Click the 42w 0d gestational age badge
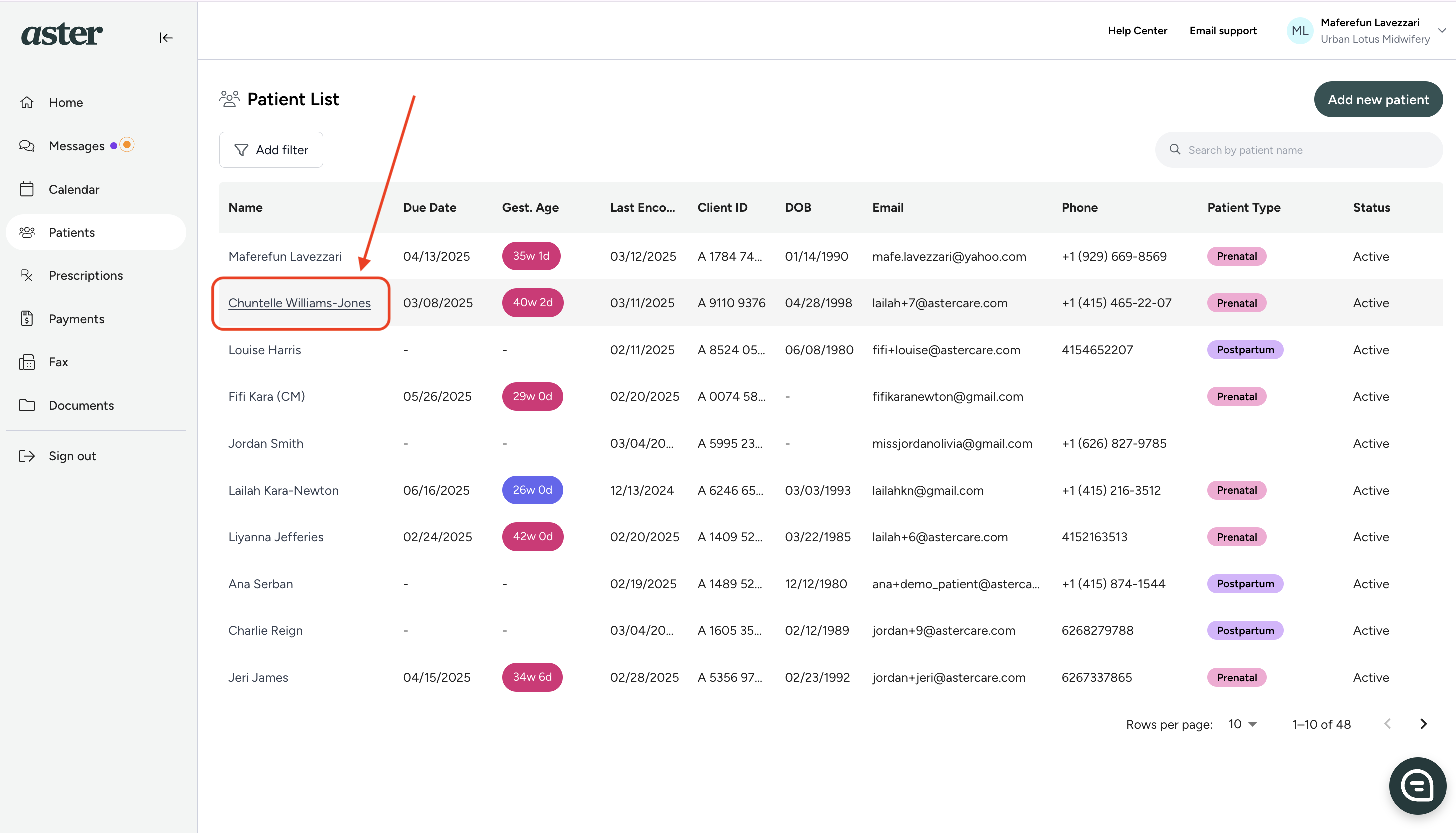The image size is (1456, 833). tap(532, 536)
